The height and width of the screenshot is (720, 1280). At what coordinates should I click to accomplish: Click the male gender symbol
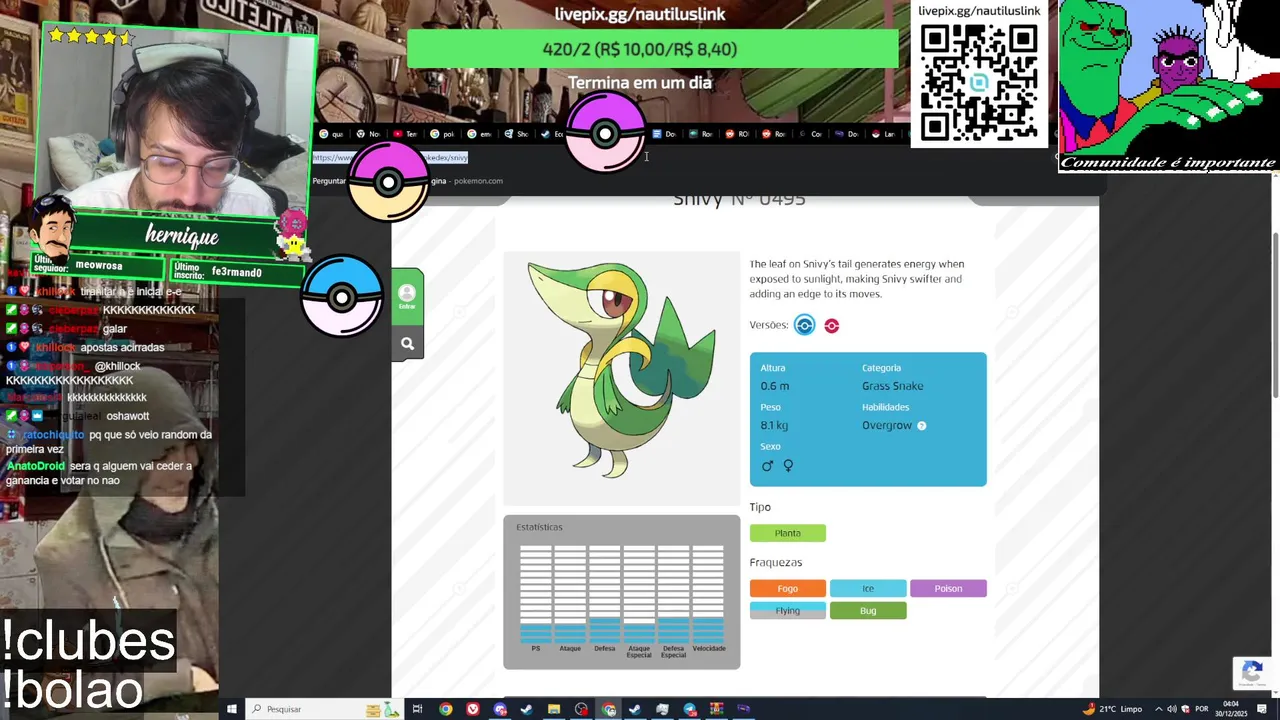(767, 466)
